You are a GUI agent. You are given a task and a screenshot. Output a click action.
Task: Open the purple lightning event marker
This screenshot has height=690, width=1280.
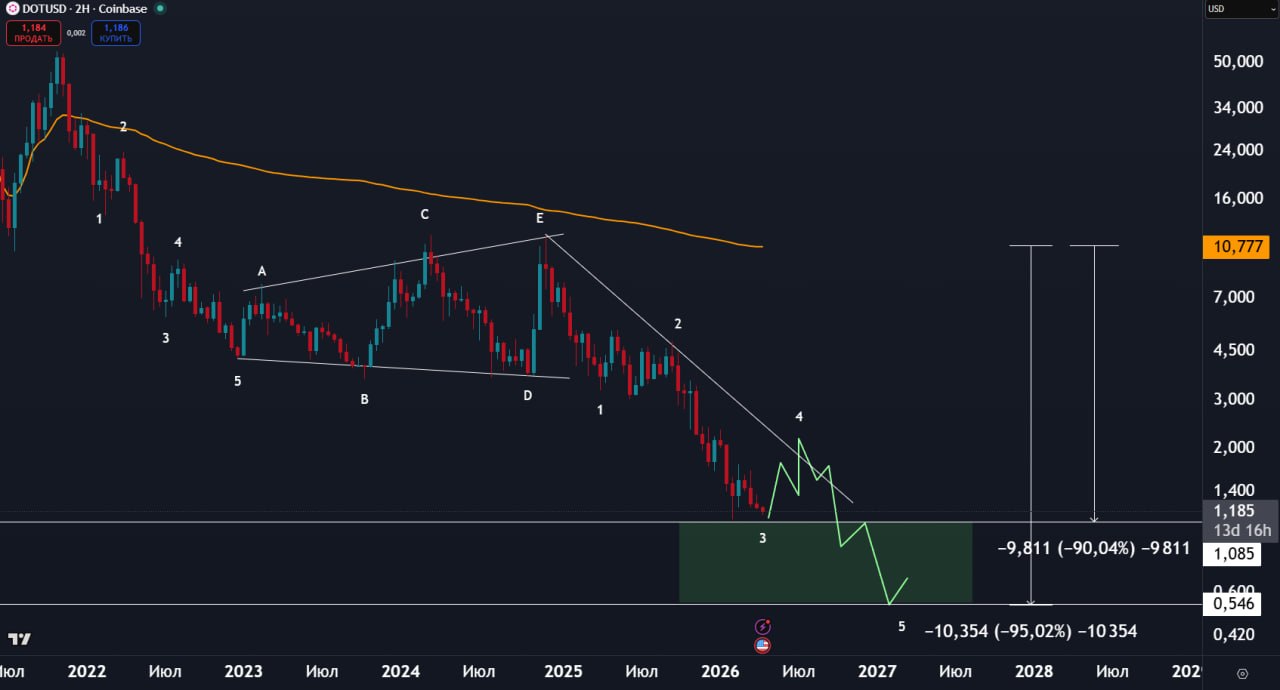pyautogui.click(x=763, y=627)
